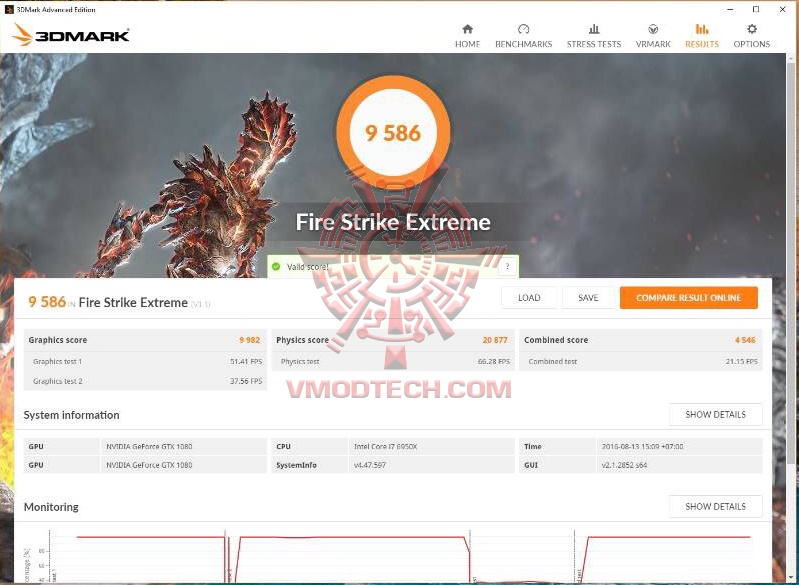799x585 pixels.
Task: Open the VRMark icon
Action: tap(653, 29)
